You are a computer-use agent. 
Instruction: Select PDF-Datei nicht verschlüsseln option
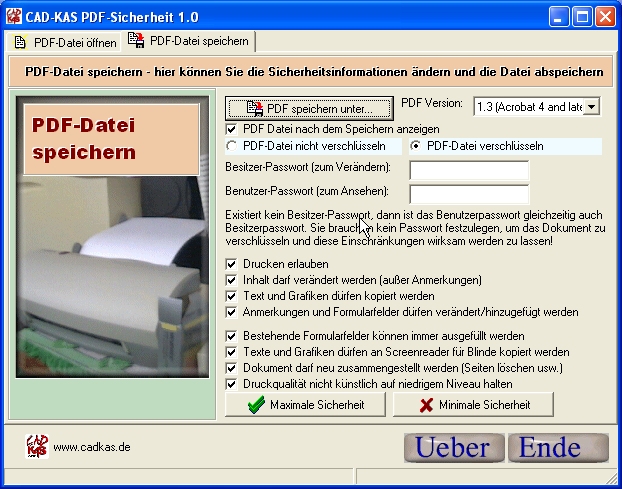(x=232, y=146)
